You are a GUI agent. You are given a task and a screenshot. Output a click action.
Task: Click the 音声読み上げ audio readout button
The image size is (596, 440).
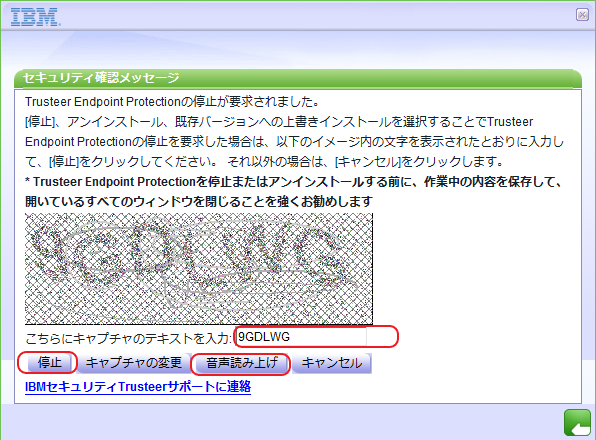coord(242,363)
